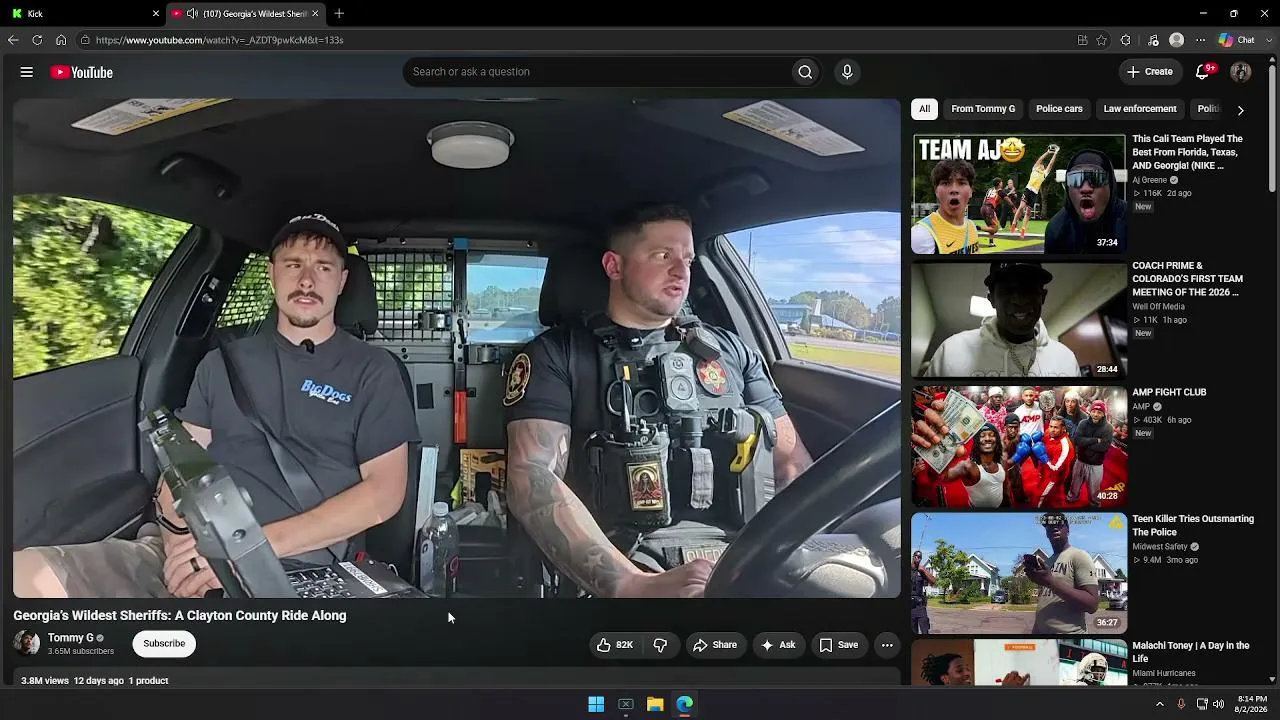Show next filter chips with arrow
The image size is (1280, 720).
tap(1241, 110)
